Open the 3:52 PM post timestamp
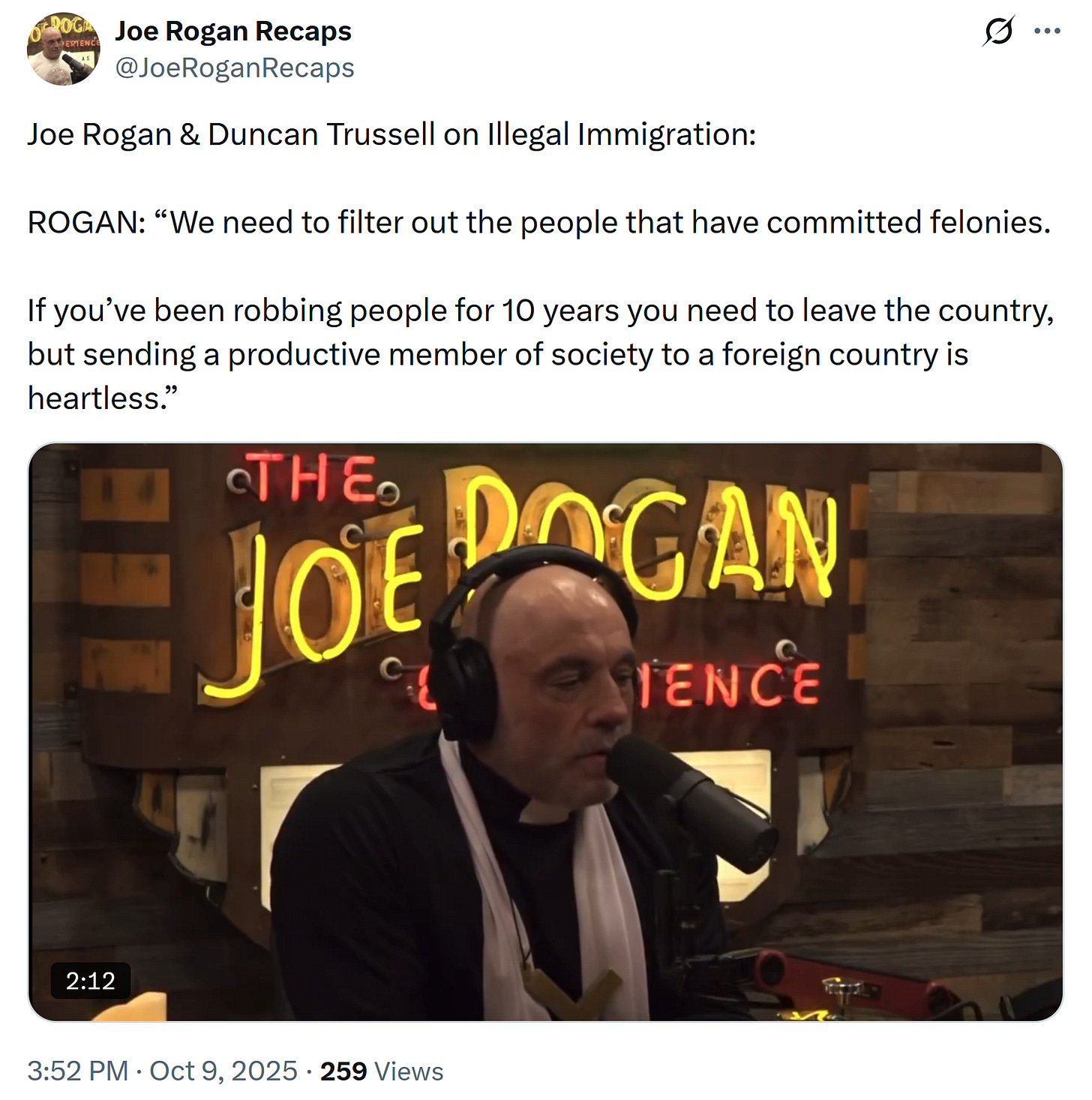1092x1100 pixels. click(78, 1071)
